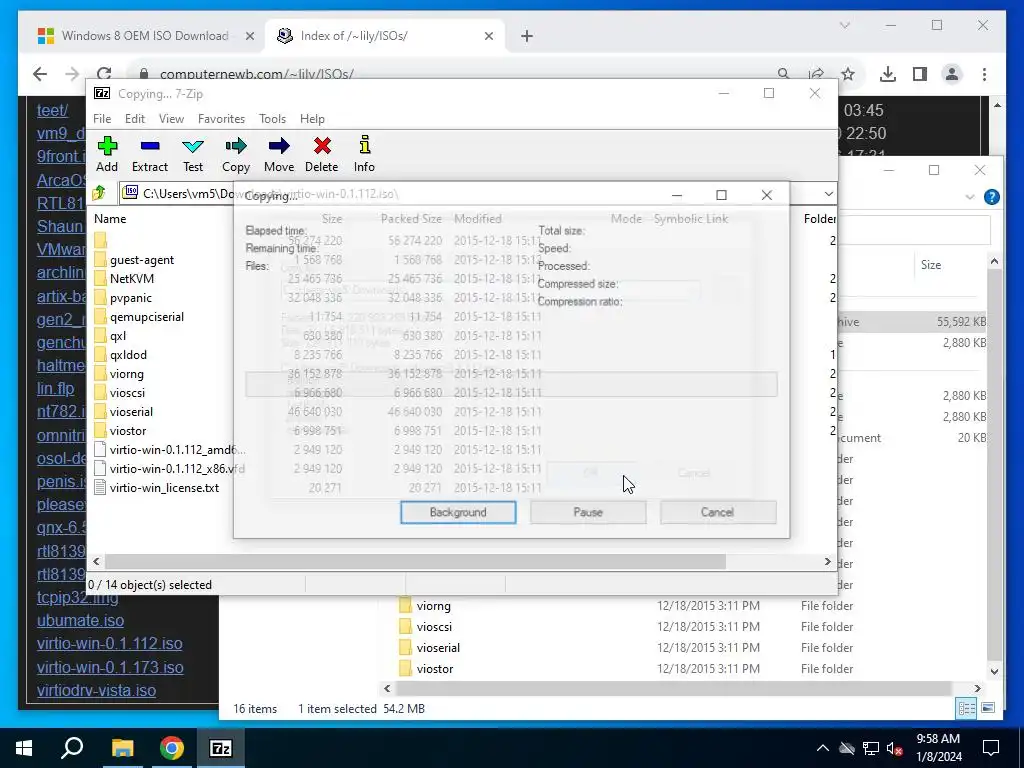The image size is (1024, 768).
Task: Select virtio-win-0.1.112_amd64 file in 7-Zip
Action: (170, 450)
